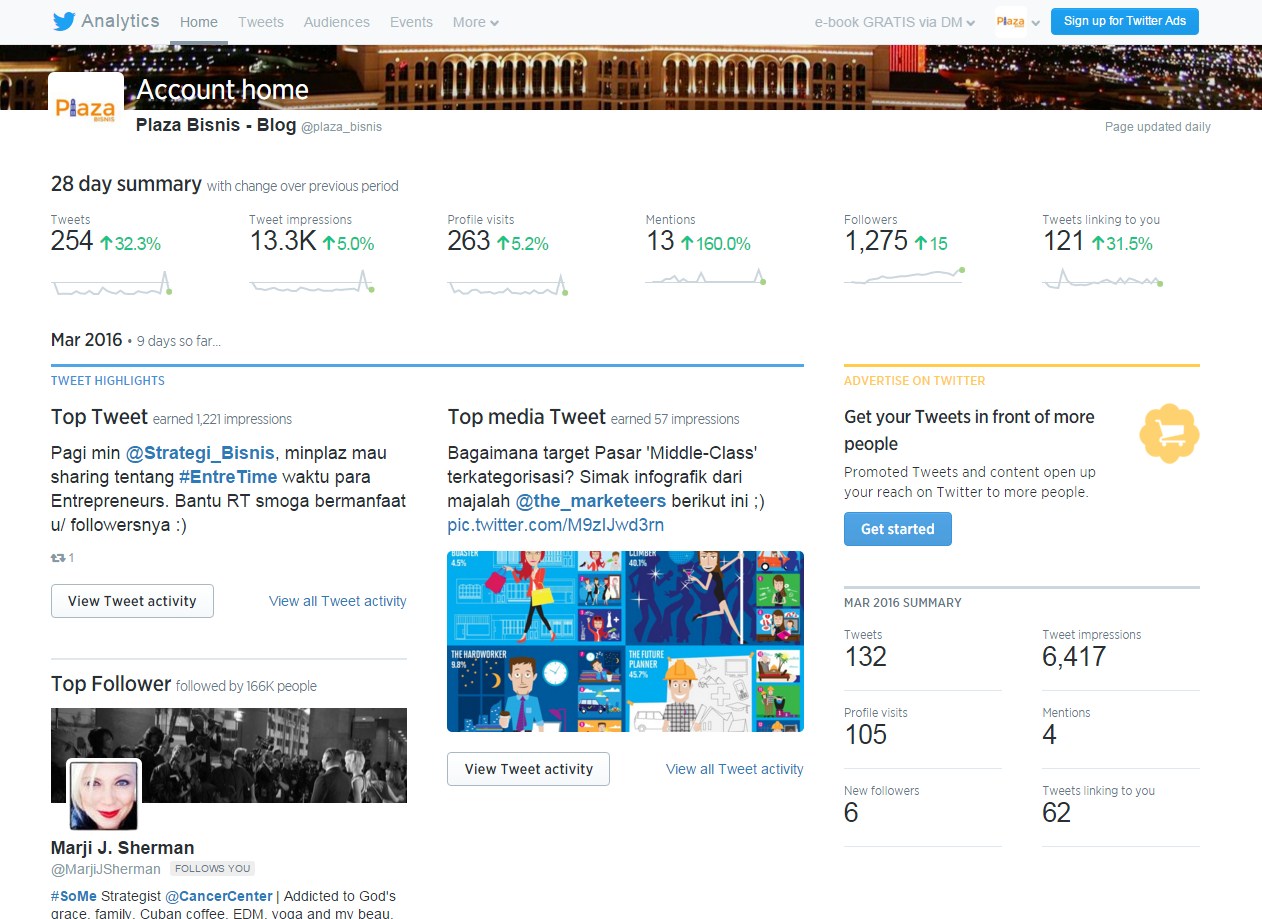The width and height of the screenshot is (1262, 919).
Task: Click the Account home heading
Action: pos(223,90)
